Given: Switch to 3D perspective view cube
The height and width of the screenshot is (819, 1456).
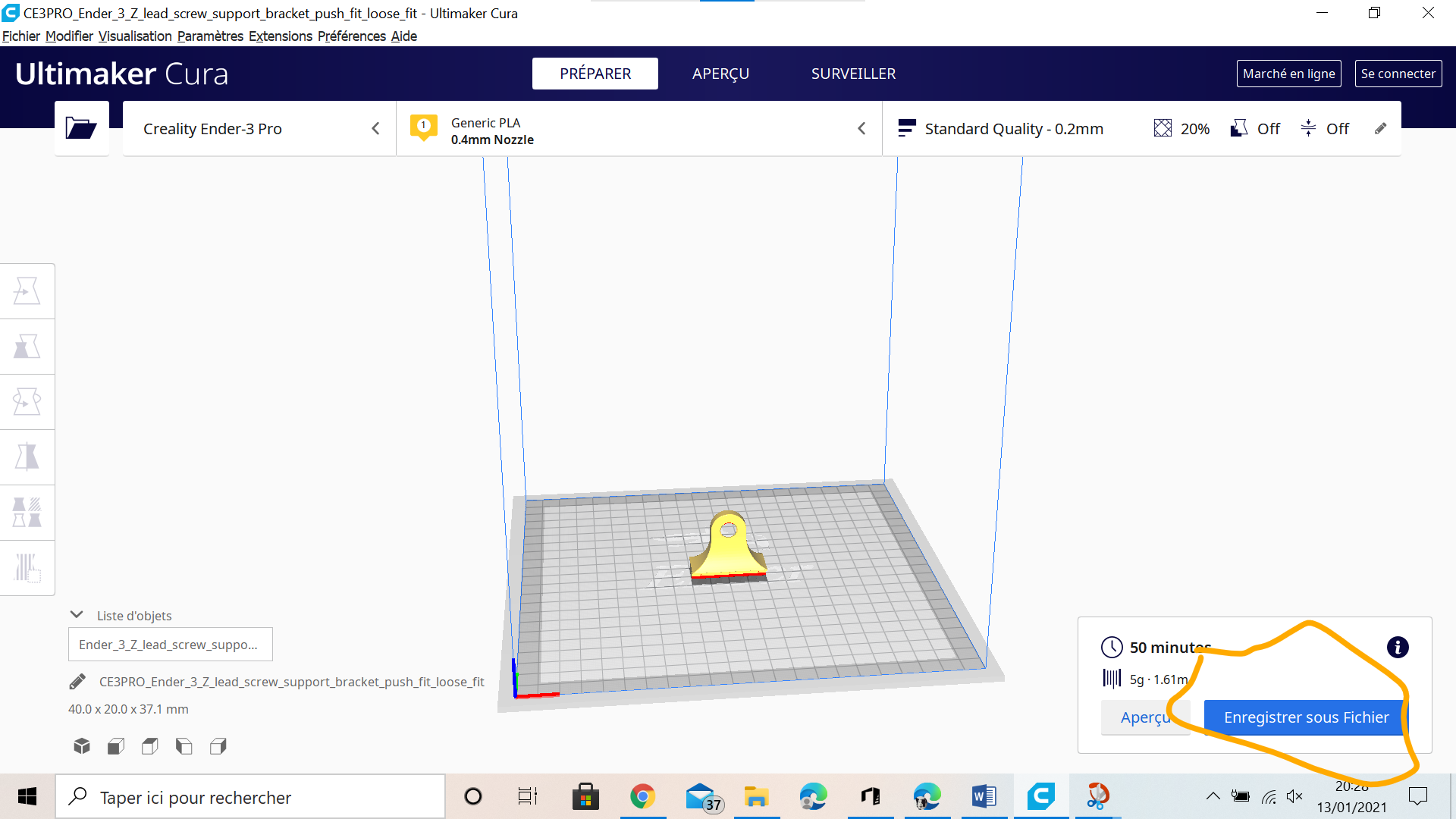Looking at the screenshot, I should tap(82, 746).
